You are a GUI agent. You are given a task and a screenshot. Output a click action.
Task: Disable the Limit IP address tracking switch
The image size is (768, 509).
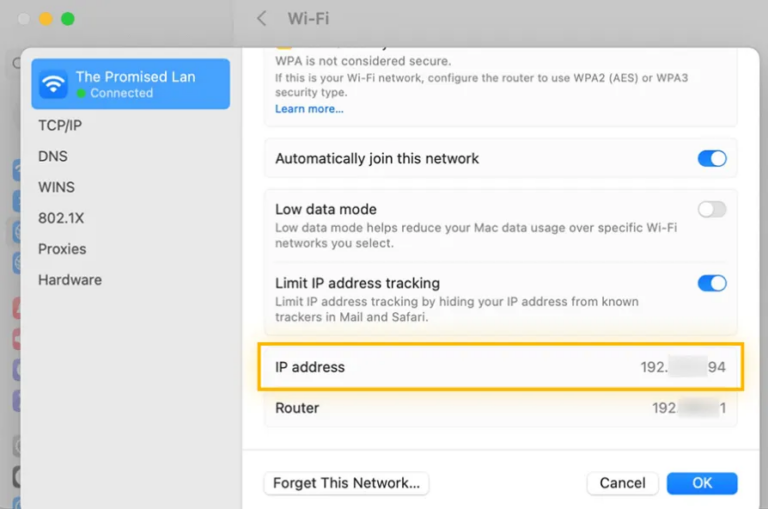click(x=712, y=283)
